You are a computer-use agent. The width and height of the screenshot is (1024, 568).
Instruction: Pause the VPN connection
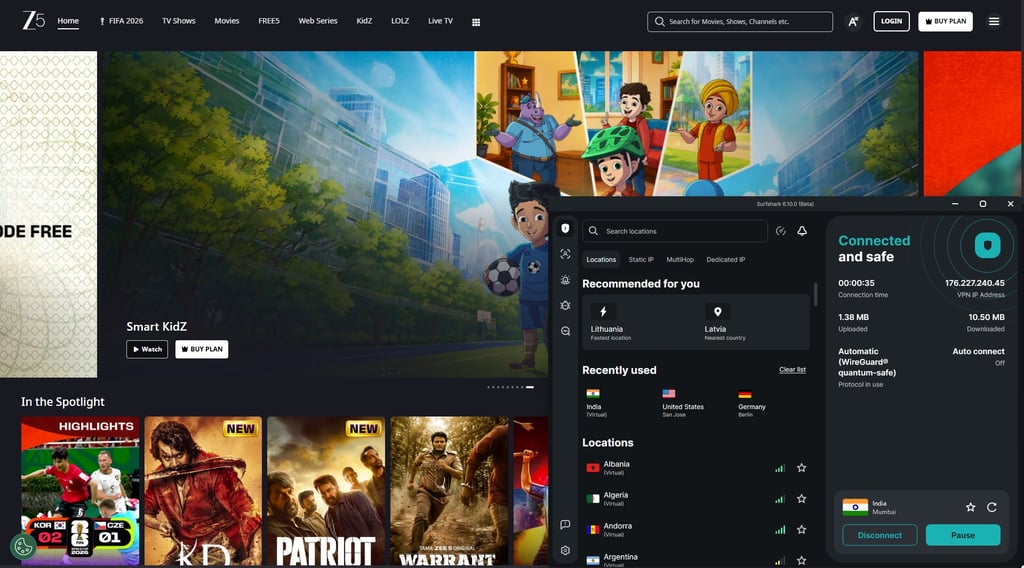point(963,535)
